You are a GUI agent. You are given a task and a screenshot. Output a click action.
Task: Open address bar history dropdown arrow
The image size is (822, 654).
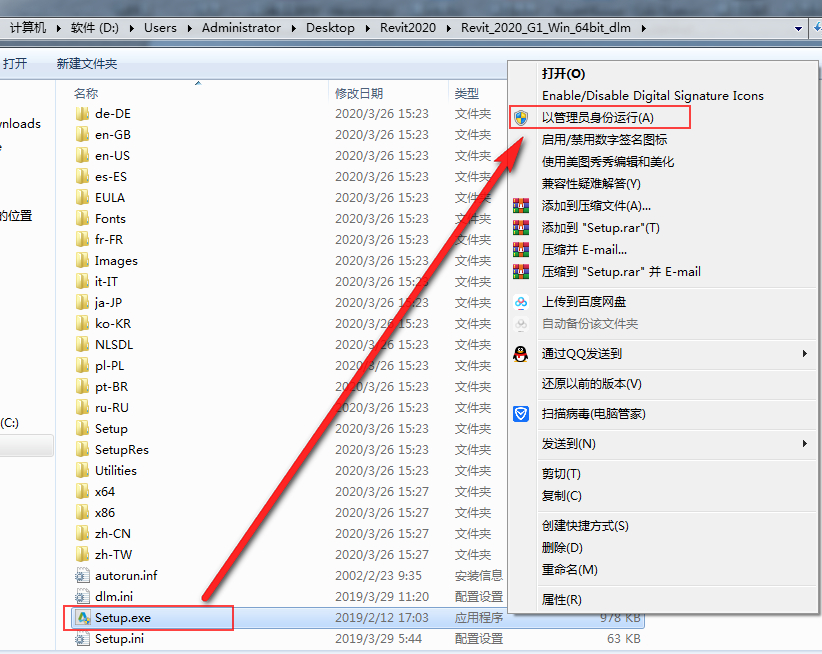tap(798, 28)
